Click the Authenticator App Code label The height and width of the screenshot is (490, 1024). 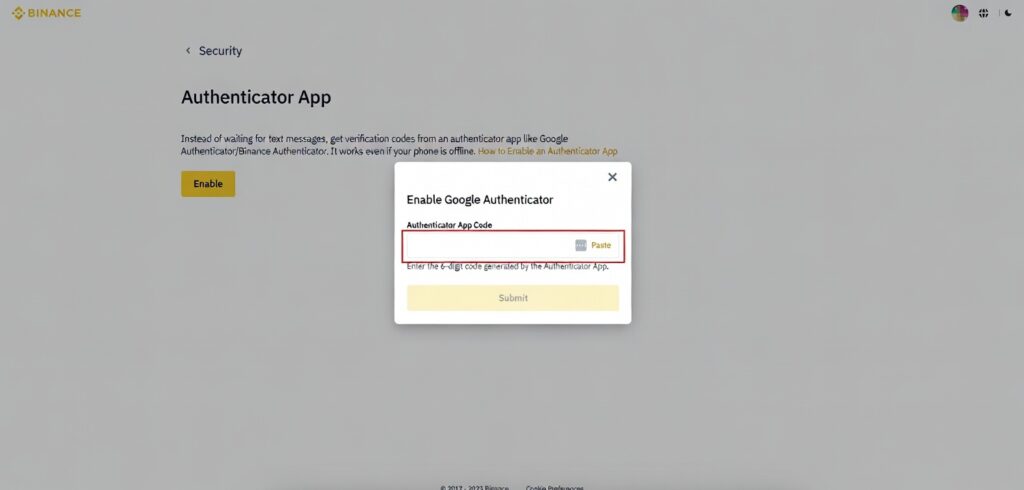(x=449, y=225)
